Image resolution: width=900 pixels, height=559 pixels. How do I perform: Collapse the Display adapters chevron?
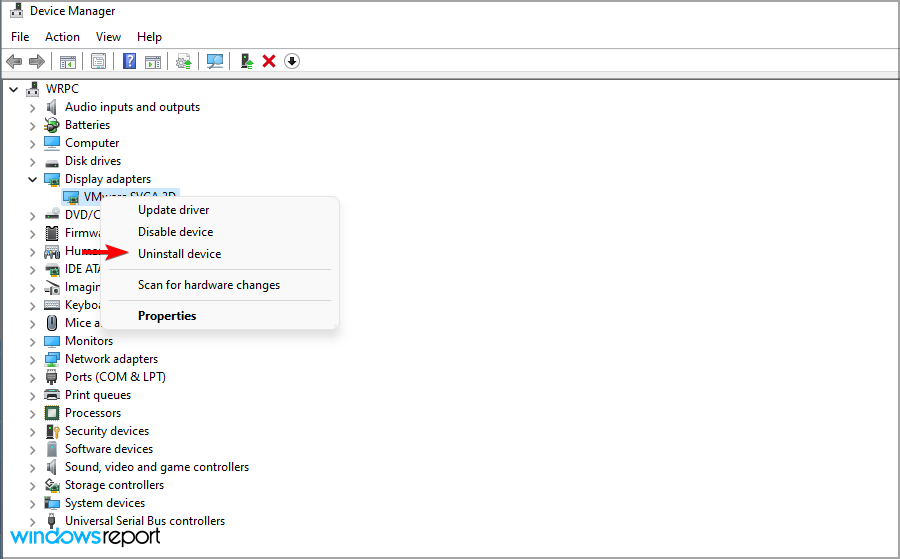[33, 179]
